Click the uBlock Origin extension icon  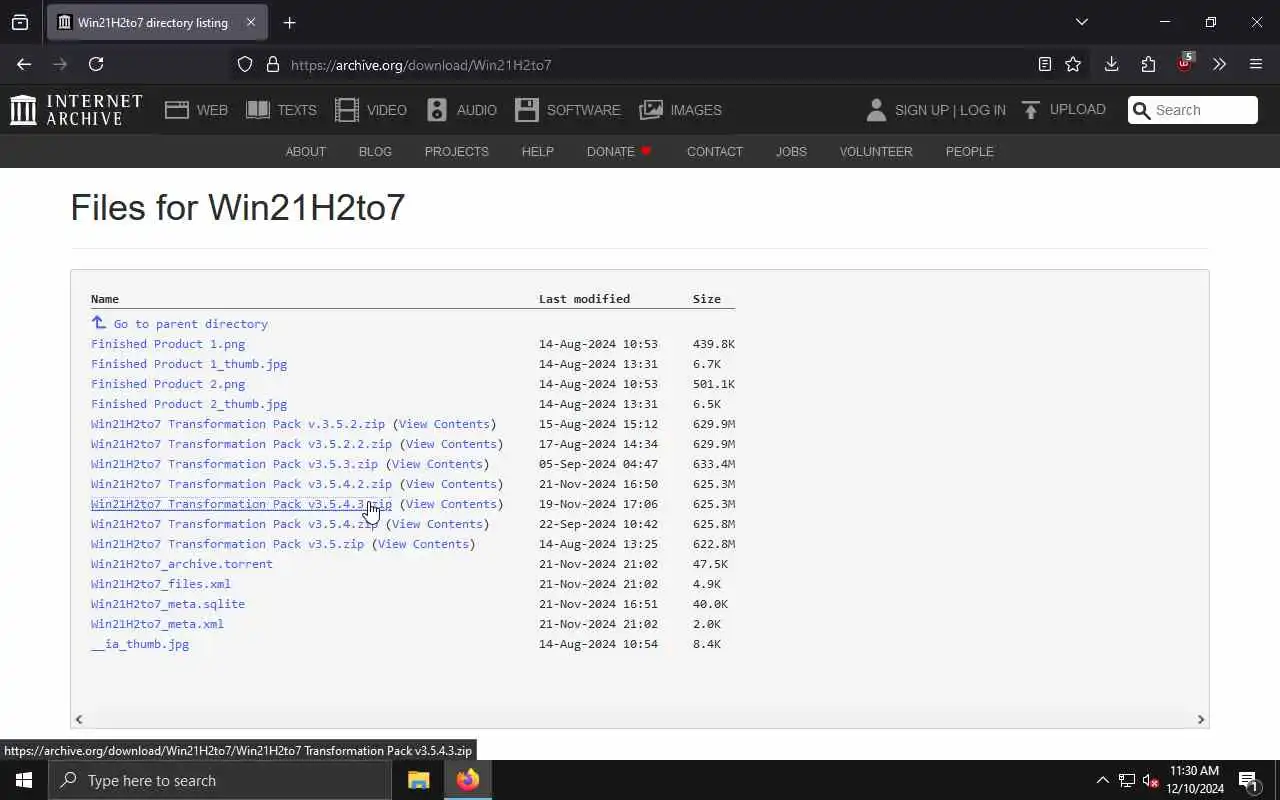1185,63
